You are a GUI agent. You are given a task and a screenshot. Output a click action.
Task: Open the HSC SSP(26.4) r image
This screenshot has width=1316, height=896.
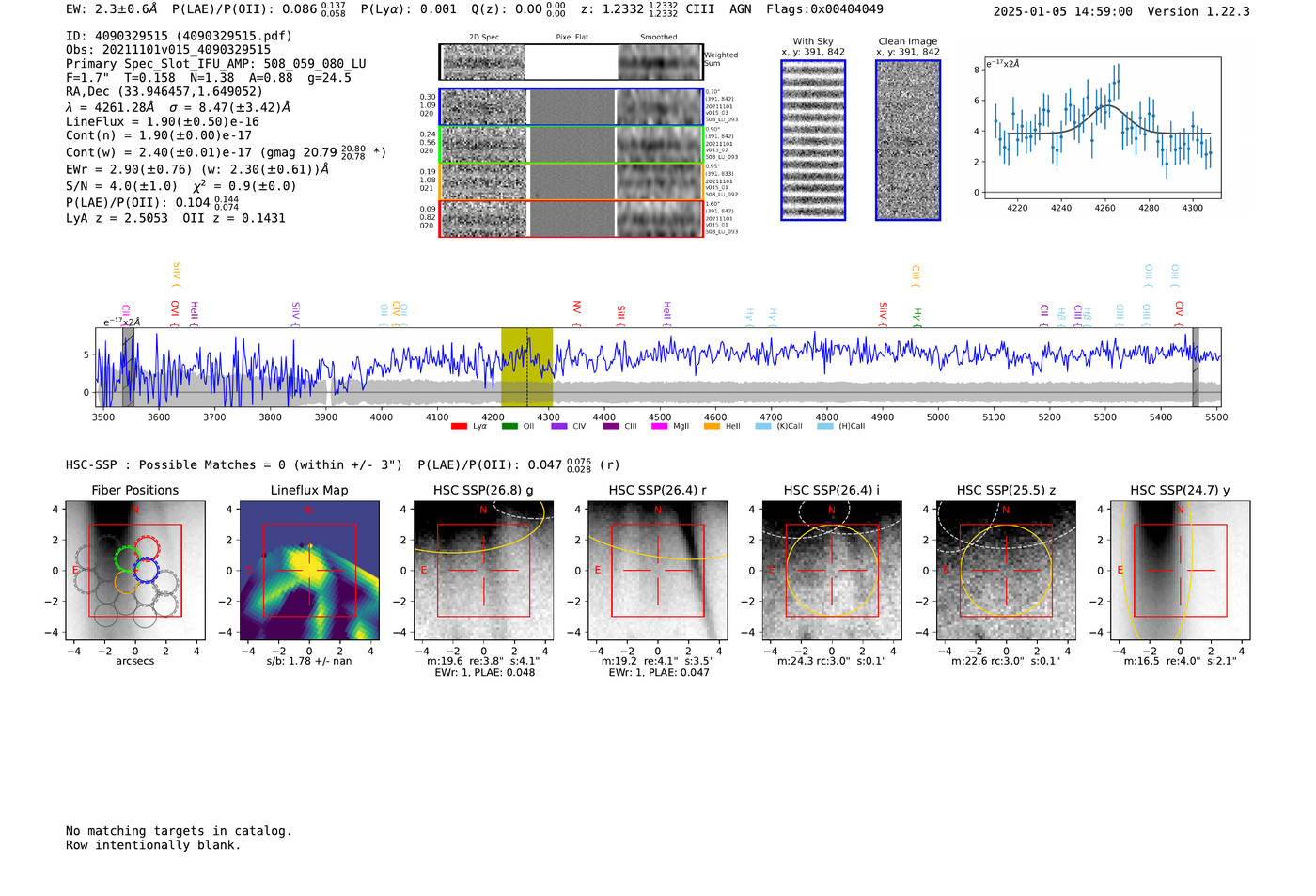pos(658,571)
